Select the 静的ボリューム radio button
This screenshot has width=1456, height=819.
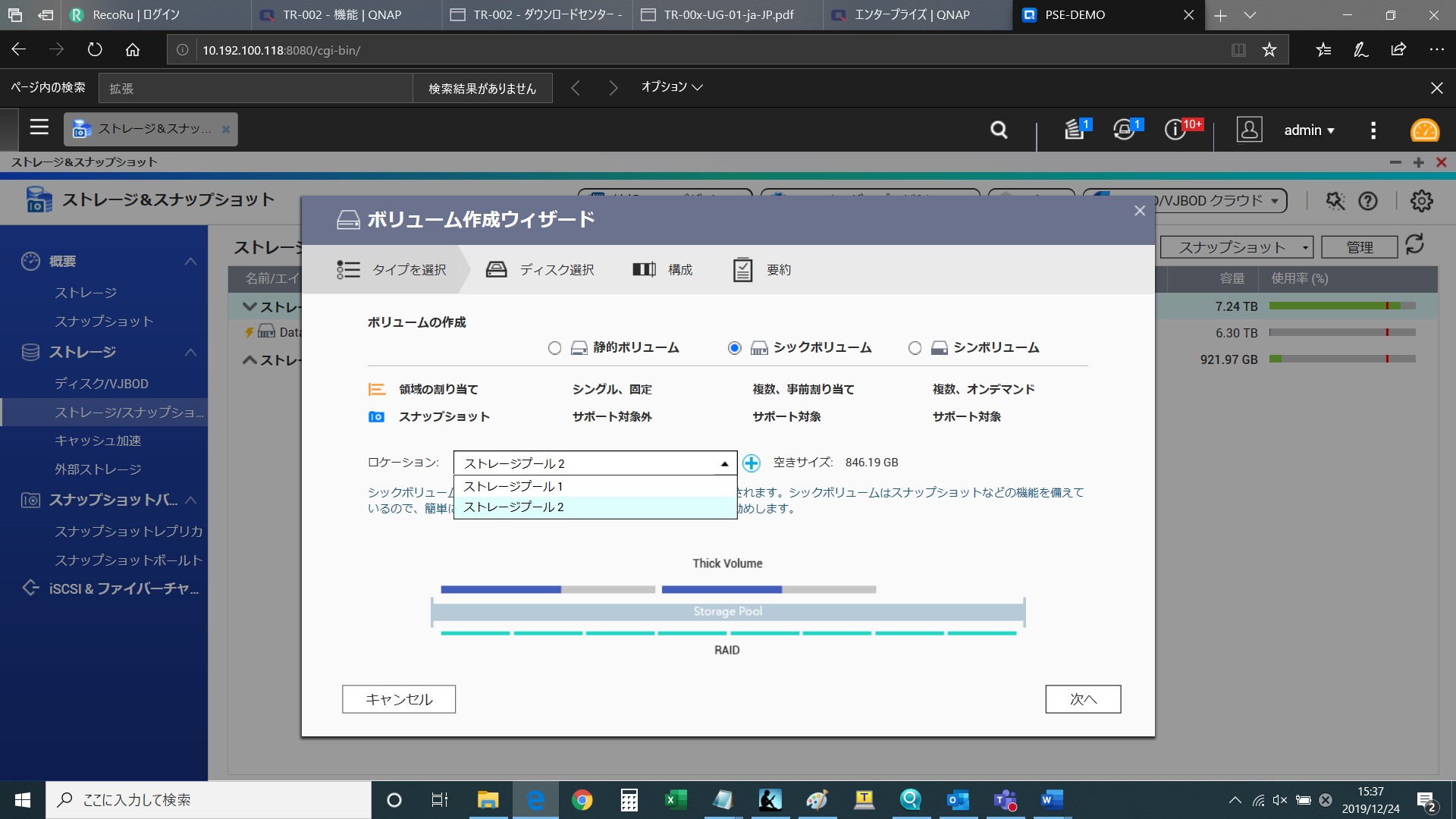[554, 348]
